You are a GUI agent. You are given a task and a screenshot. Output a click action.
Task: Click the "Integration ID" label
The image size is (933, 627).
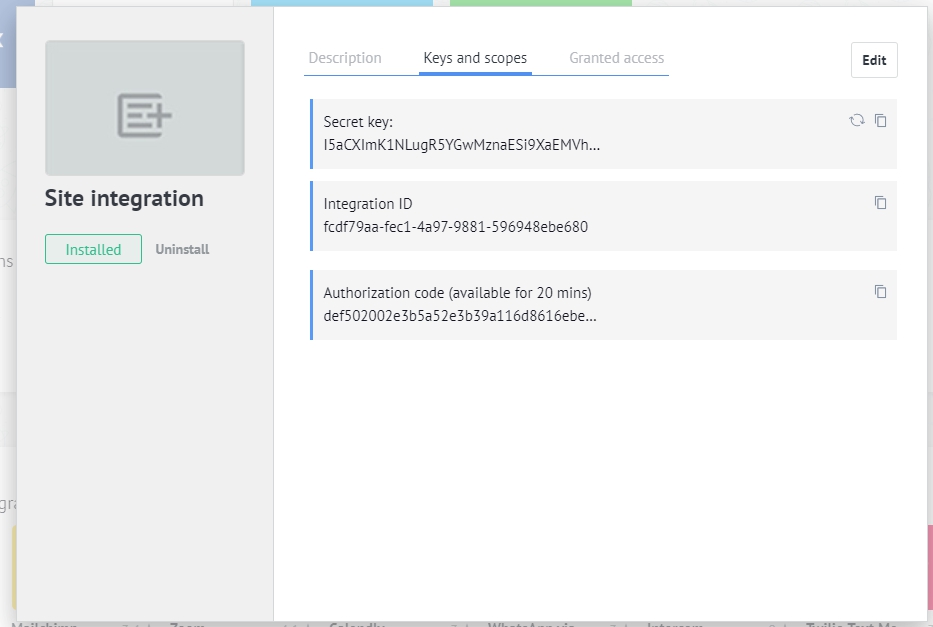tap(368, 204)
